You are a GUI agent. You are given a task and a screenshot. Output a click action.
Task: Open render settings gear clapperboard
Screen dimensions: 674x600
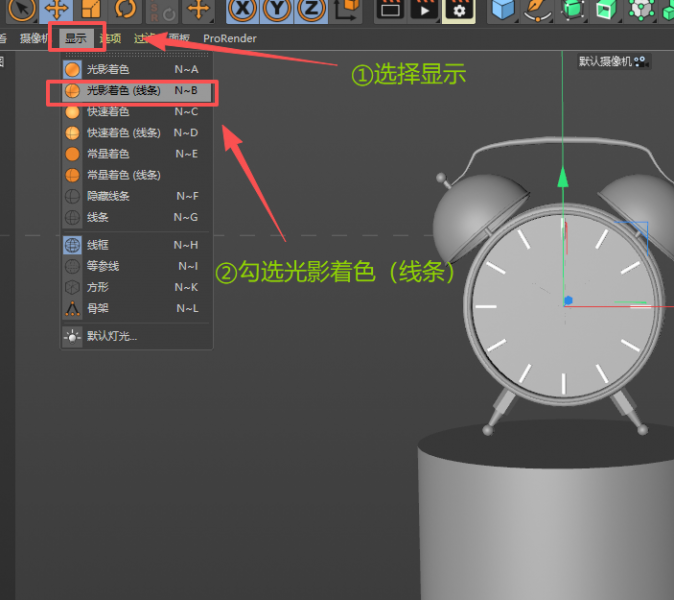(459, 9)
